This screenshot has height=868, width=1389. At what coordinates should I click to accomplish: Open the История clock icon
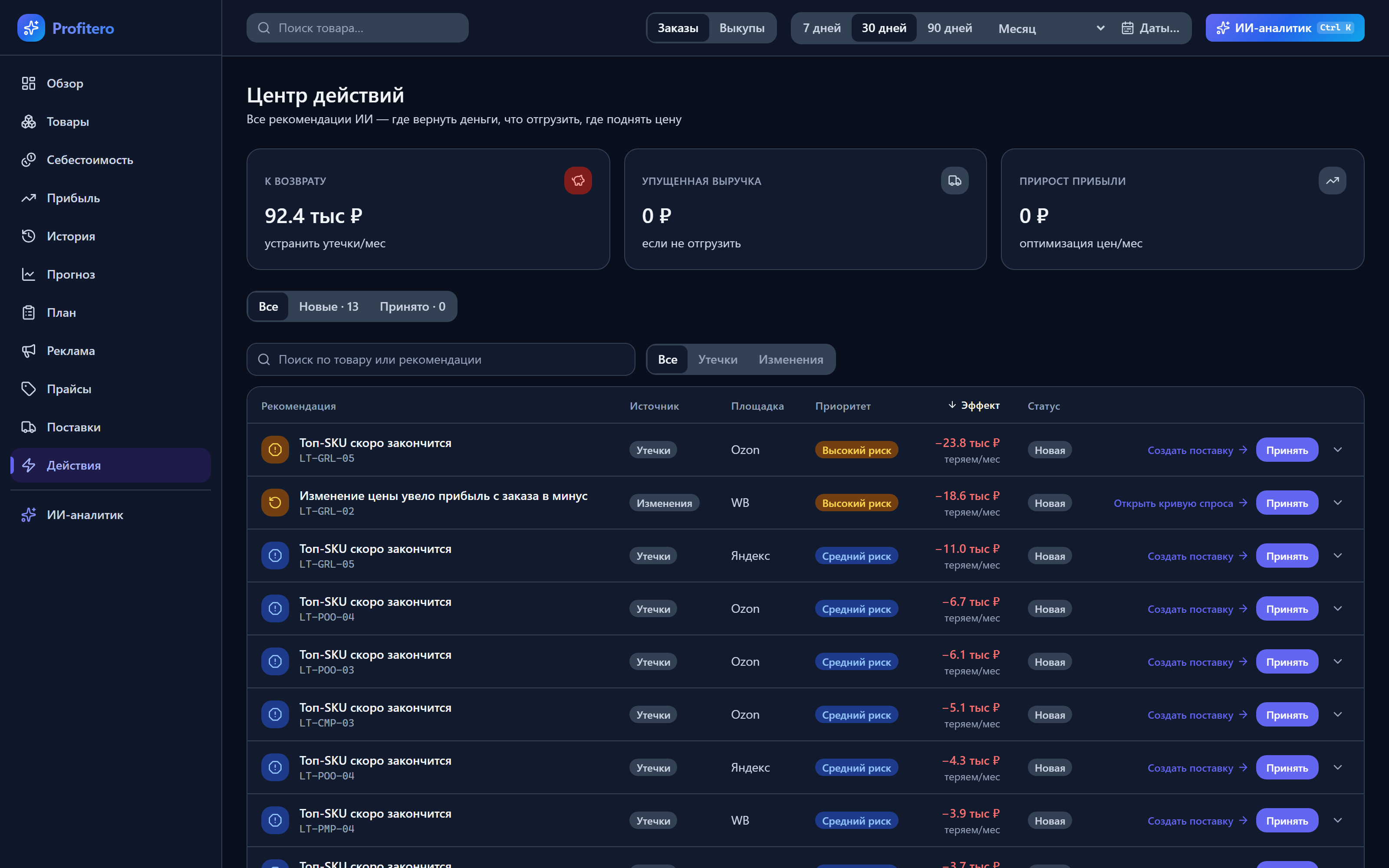pyautogui.click(x=29, y=236)
